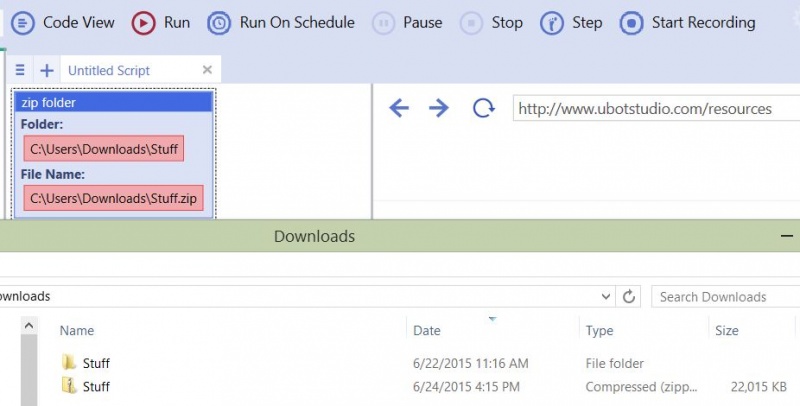This screenshot has width=800, height=406.
Task: Refresh the Downloads folder view
Action: (x=629, y=296)
